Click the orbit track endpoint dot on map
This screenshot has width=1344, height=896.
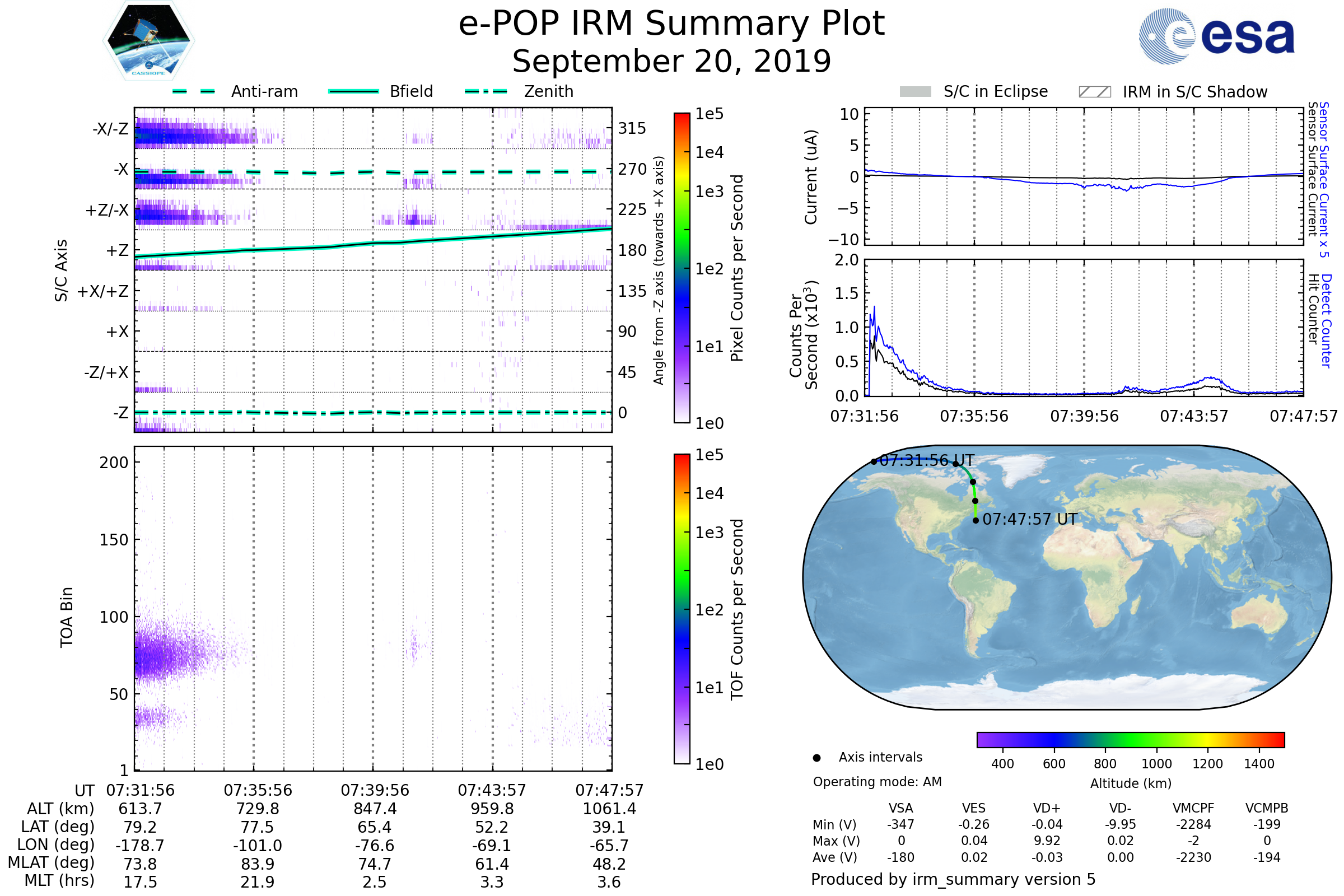click(x=976, y=521)
